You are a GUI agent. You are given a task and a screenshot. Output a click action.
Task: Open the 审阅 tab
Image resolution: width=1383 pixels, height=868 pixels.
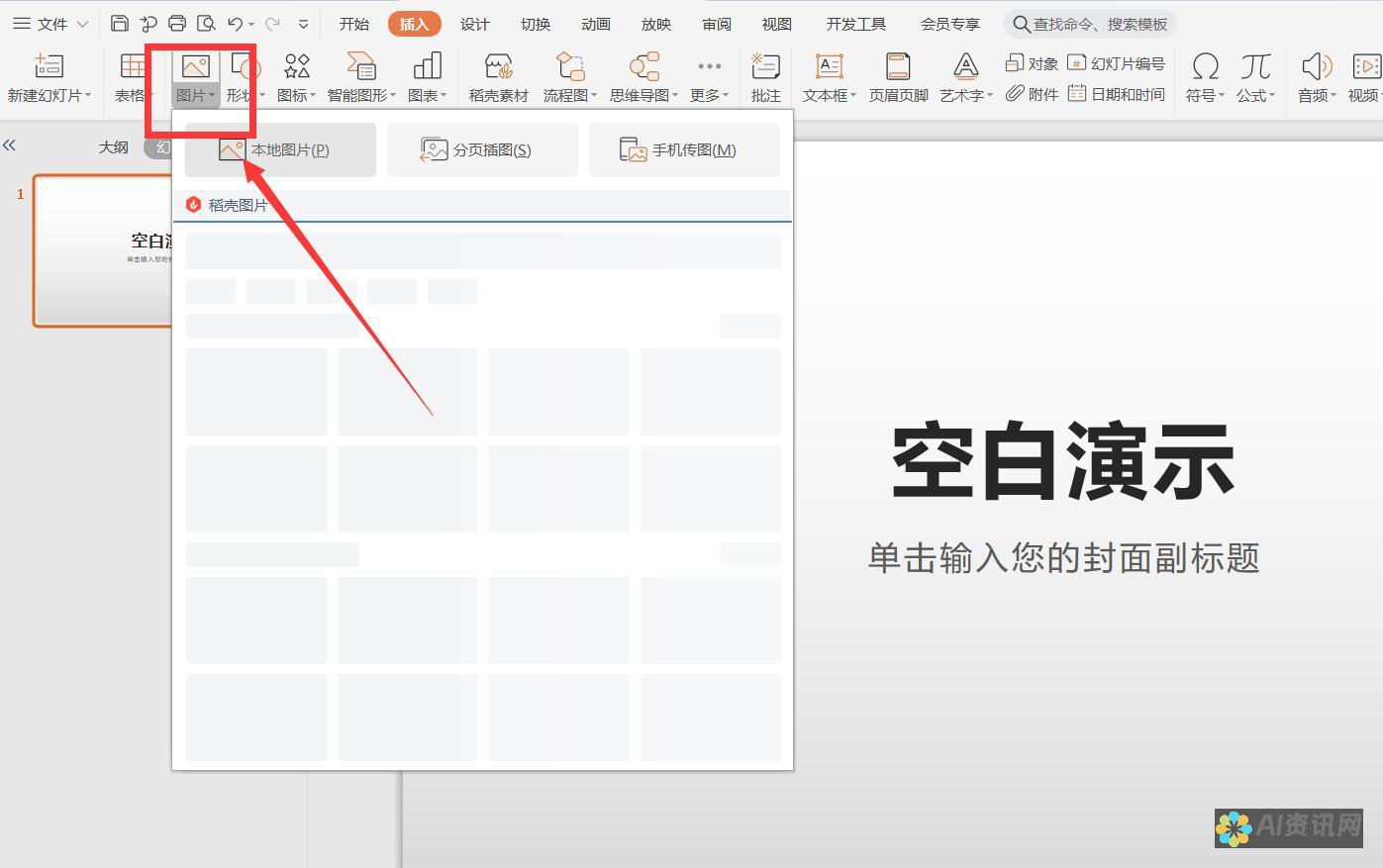point(716,24)
